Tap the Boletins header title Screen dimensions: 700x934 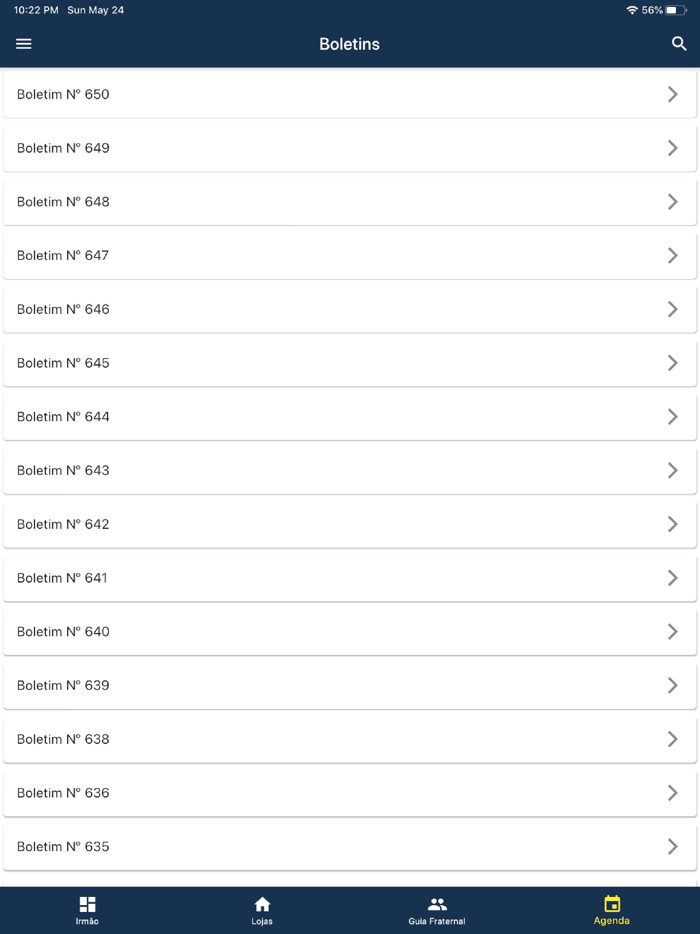[x=349, y=44]
